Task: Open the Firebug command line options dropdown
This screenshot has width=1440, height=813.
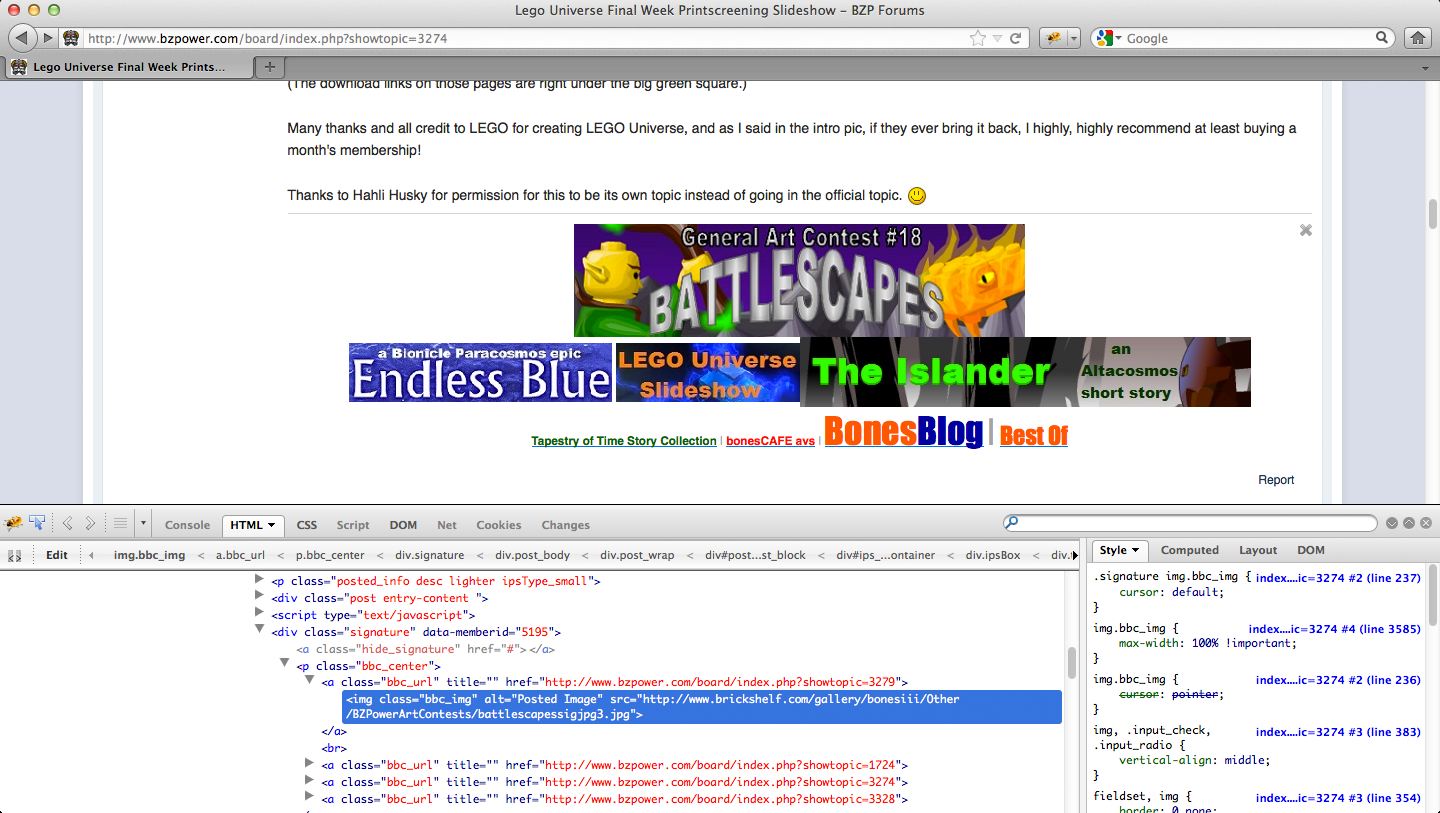Action: point(143,523)
